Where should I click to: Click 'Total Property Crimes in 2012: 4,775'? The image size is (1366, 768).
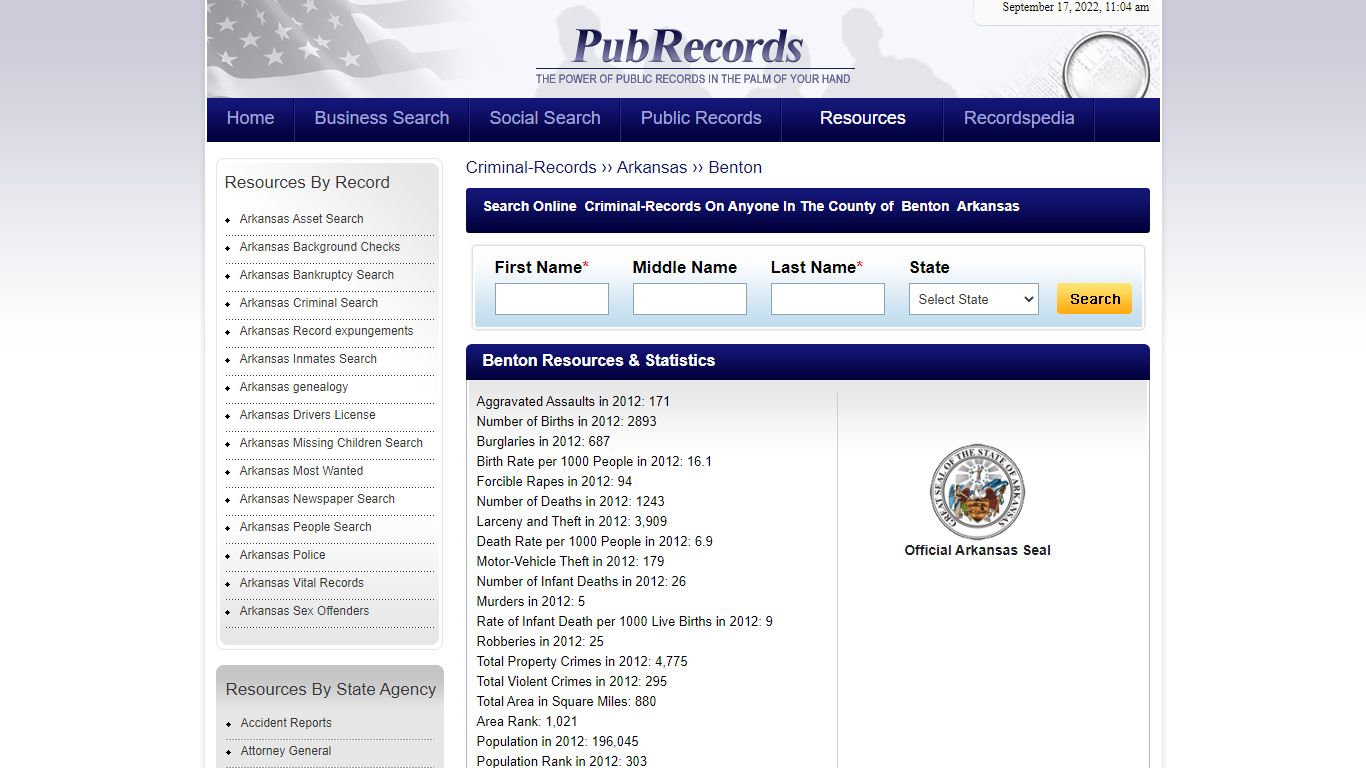click(x=582, y=661)
